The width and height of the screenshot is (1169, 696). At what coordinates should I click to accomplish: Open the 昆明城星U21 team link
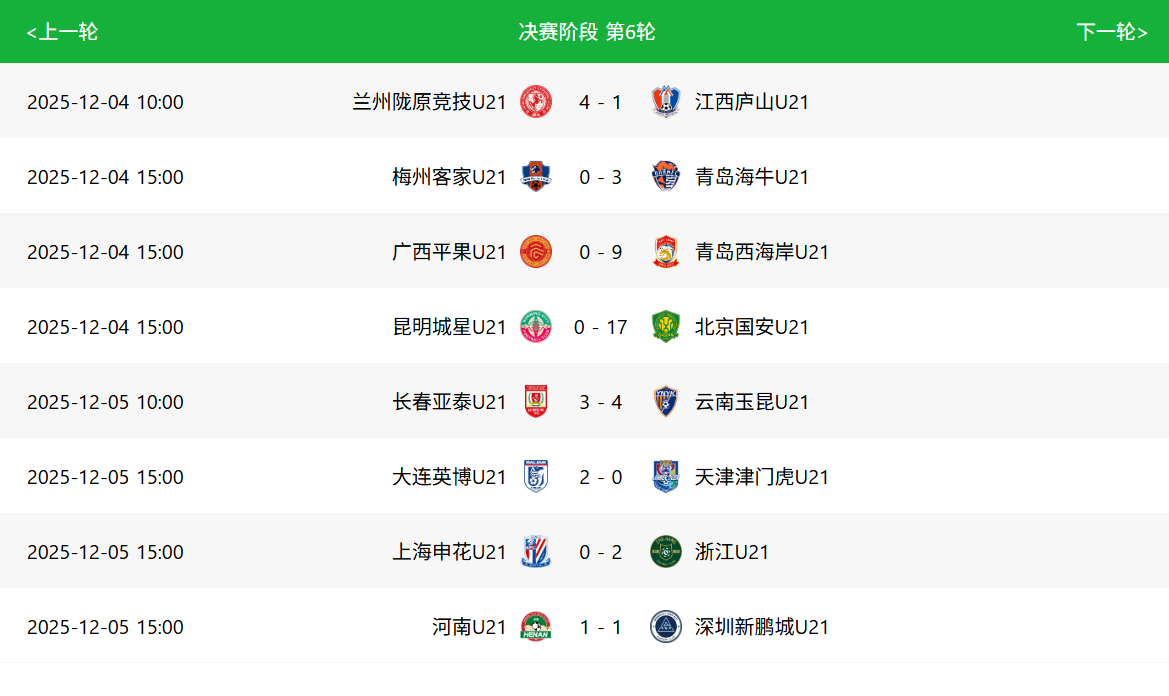pyautogui.click(x=449, y=327)
